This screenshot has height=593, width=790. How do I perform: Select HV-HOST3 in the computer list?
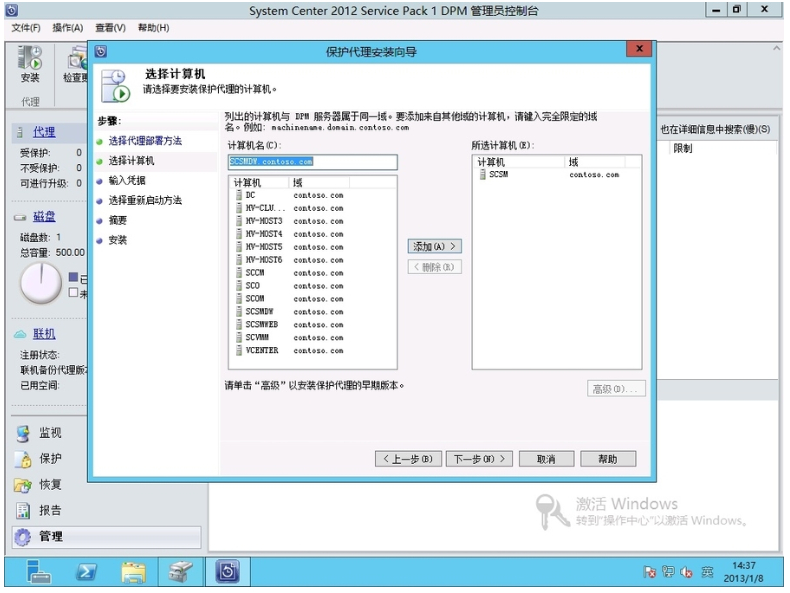tap(312, 221)
